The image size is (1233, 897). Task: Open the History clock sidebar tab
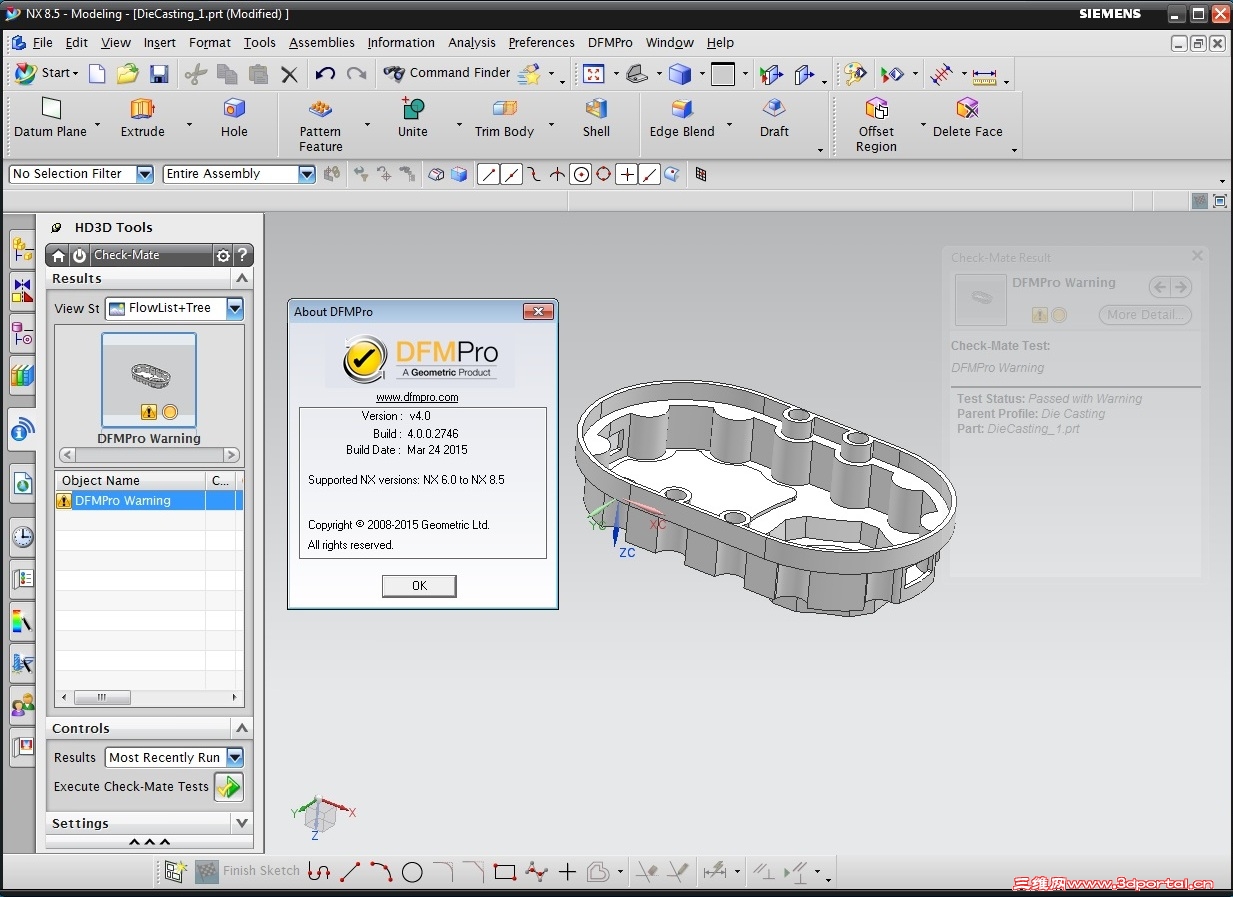pos(22,537)
